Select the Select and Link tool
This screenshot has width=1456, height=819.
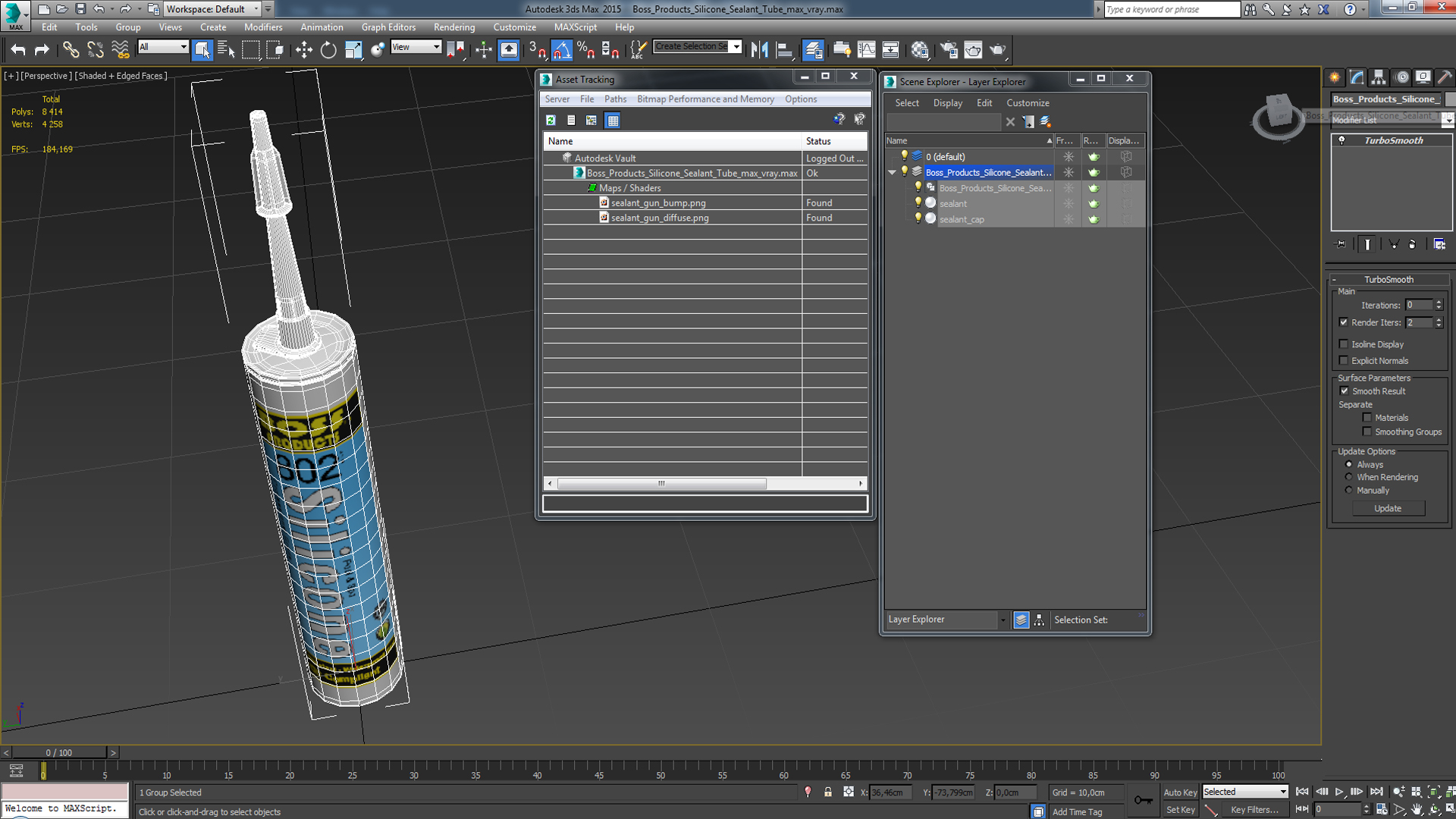(x=71, y=50)
